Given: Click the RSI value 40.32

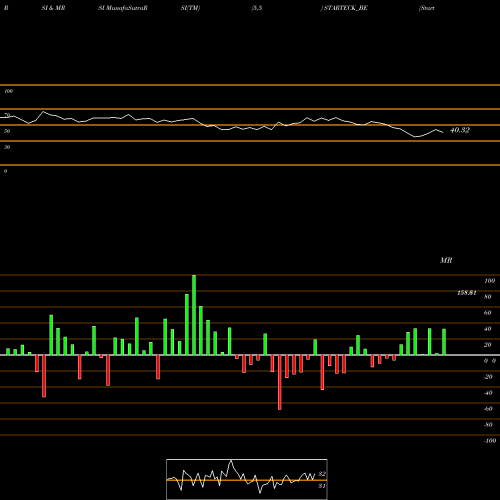Looking at the screenshot, I should coord(460,130).
